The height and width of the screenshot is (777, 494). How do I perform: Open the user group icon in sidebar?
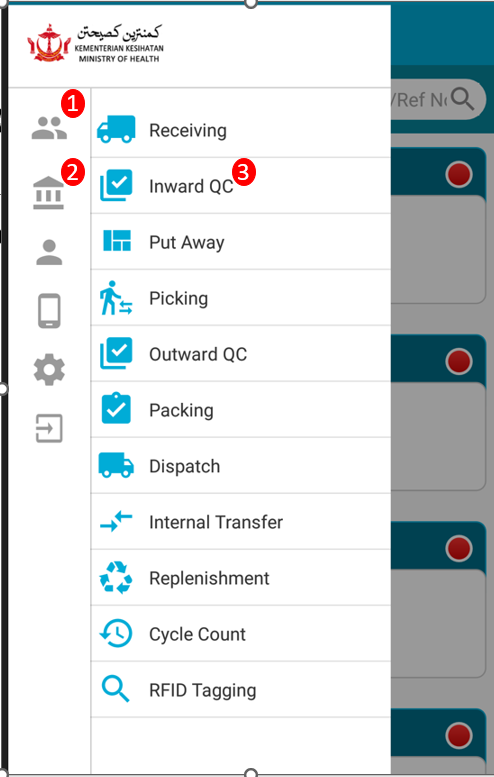[x=49, y=128]
